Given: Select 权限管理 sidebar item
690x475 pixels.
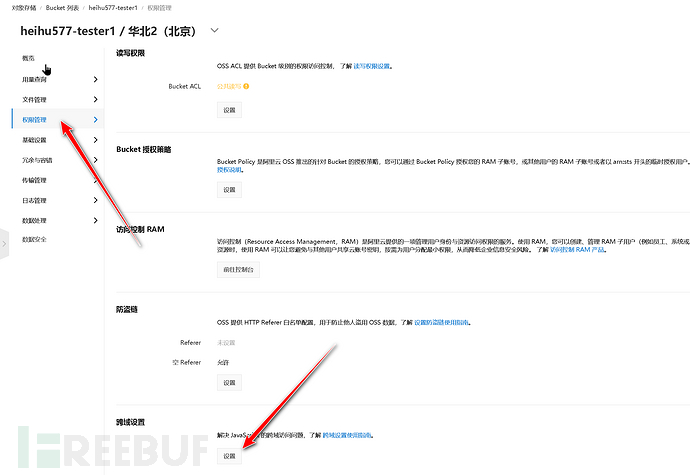Looking at the screenshot, I should (34, 120).
